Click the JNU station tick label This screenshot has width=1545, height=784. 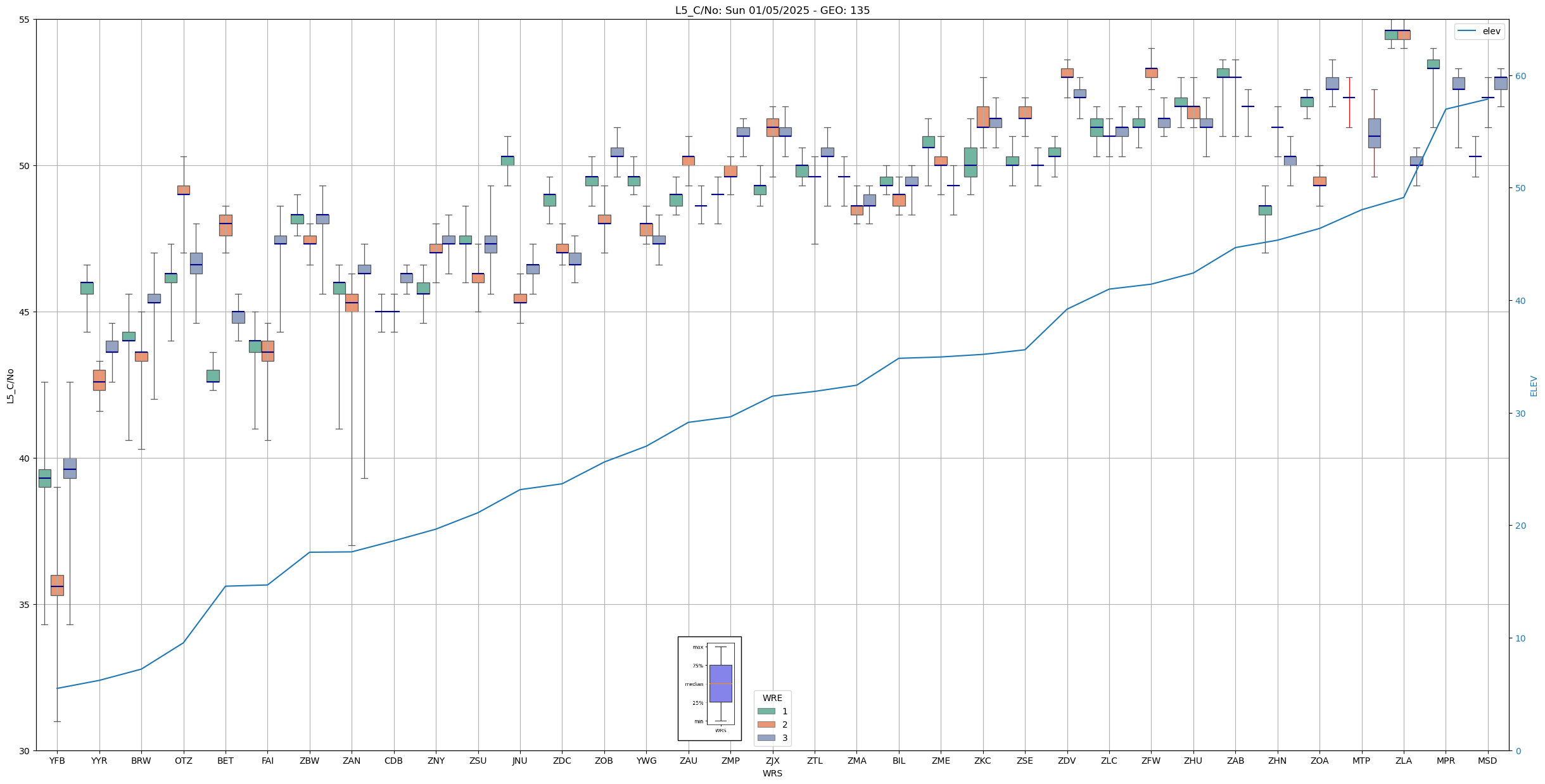[520, 761]
